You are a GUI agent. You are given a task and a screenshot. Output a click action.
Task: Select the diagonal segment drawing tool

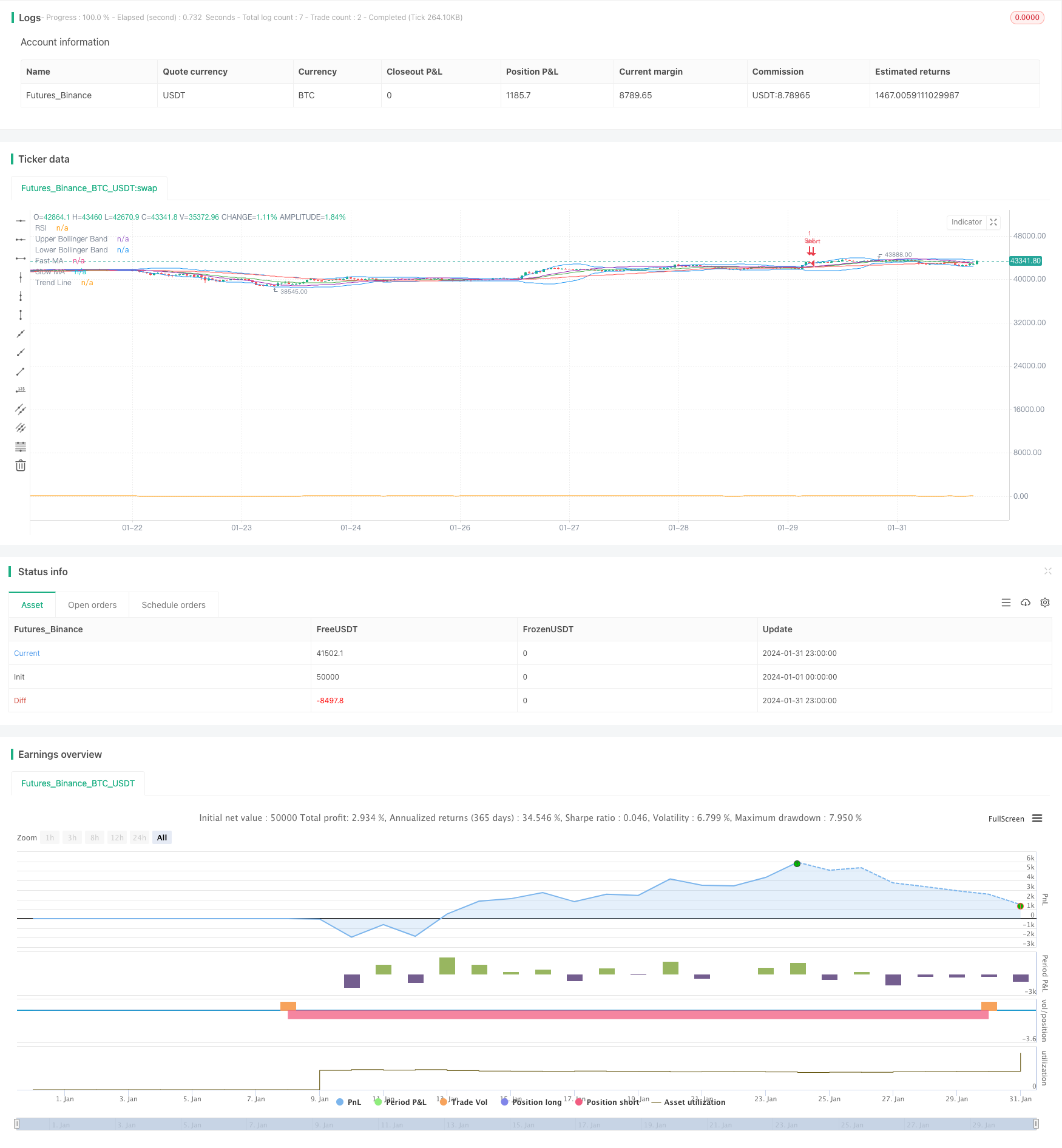coord(21,371)
